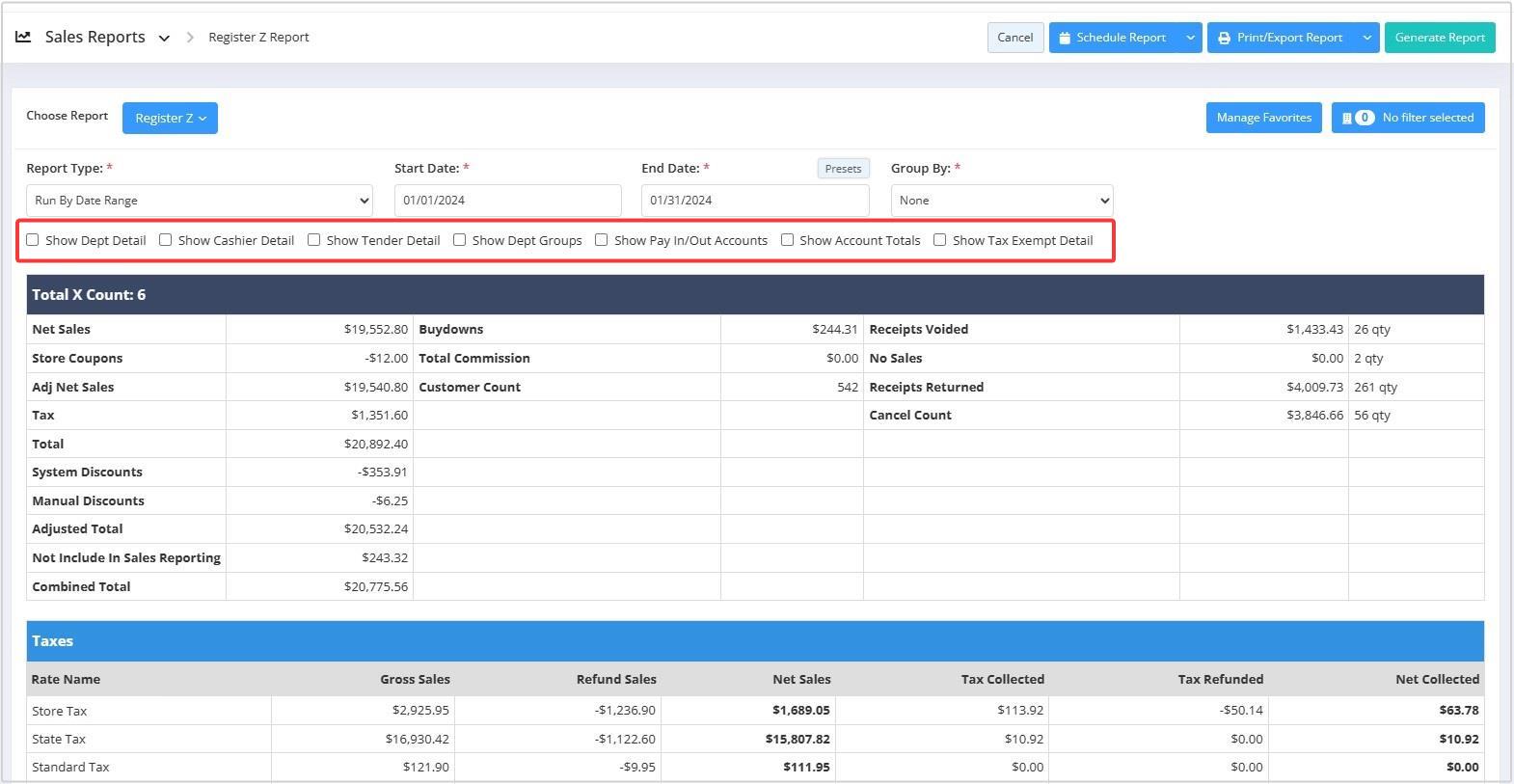Viewport: 1514px width, 784px height.
Task: Click the Adjusted Total value $20,532.24
Action: 375,529
